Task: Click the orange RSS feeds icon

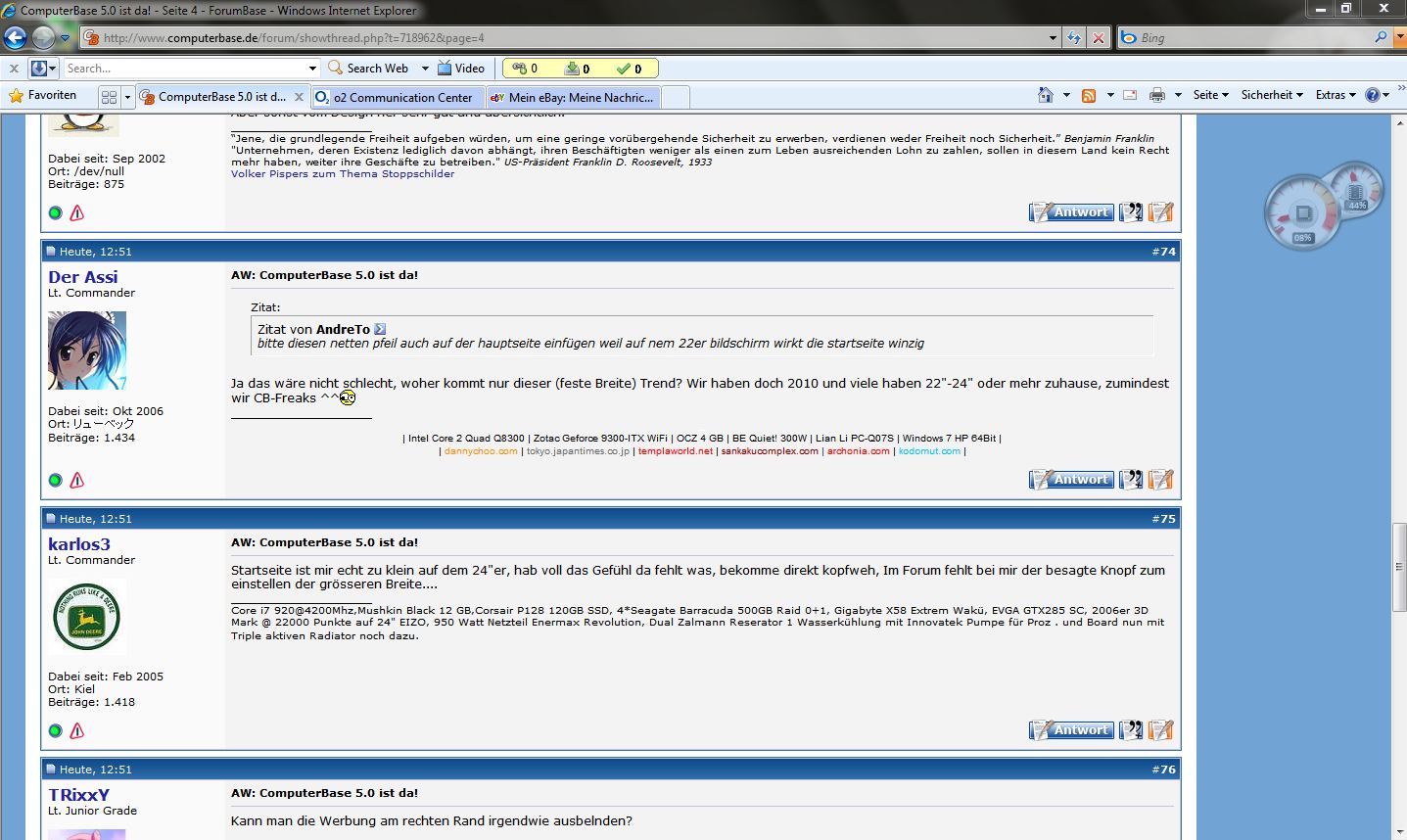Action: click(x=1088, y=95)
